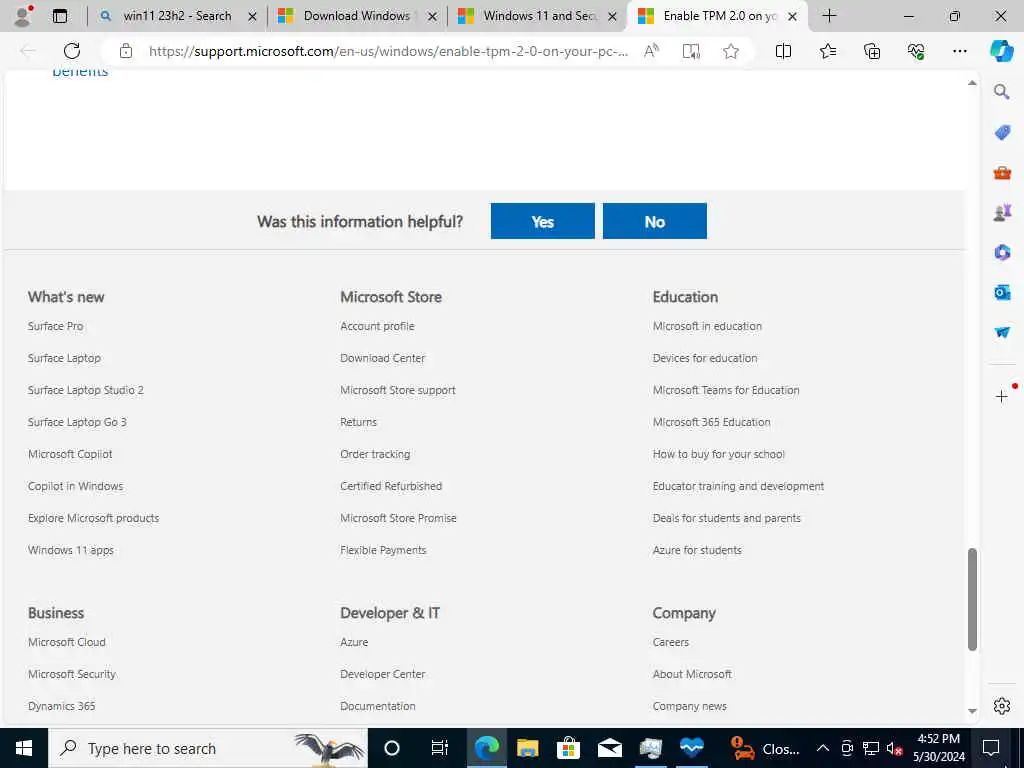Open Flexible Payments link
The image size is (1024, 768).
(x=383, y=550)
